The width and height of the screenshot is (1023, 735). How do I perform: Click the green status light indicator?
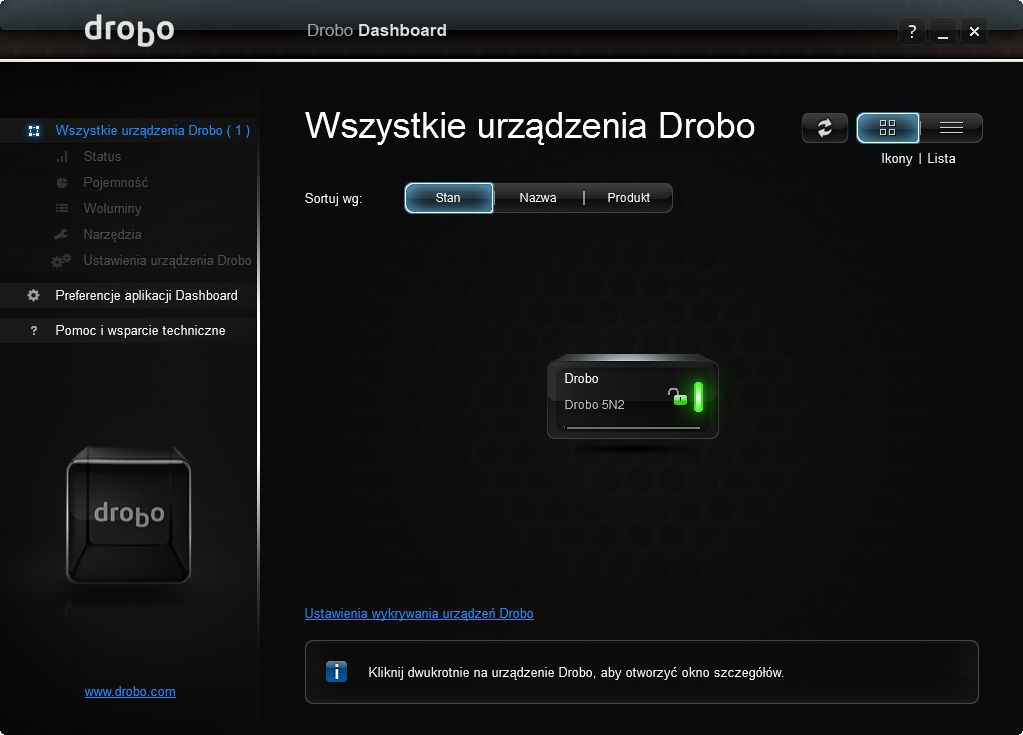click(698, 397)
